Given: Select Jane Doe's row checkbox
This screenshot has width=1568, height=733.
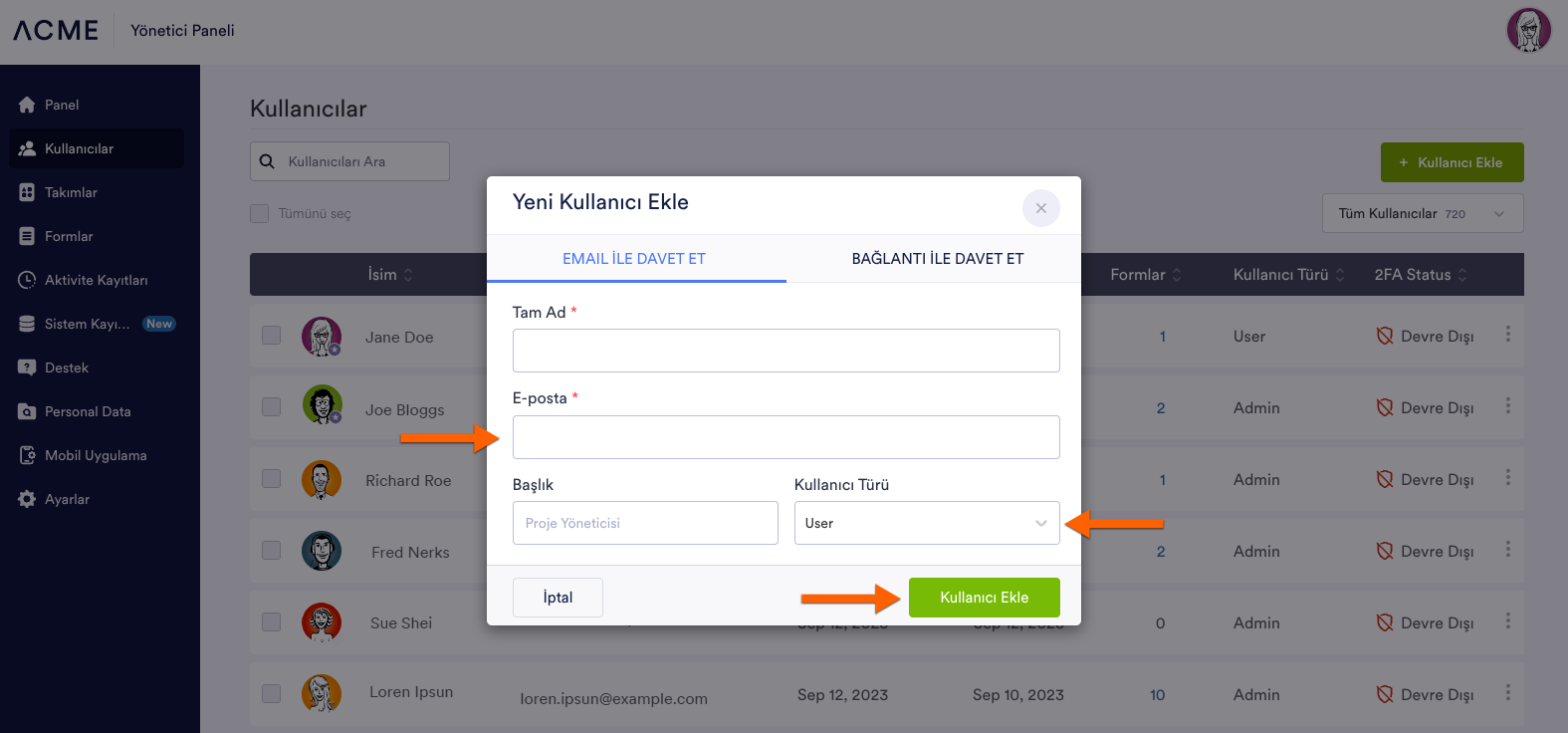Looking at the screenshot, I should (x=271, y=336).
